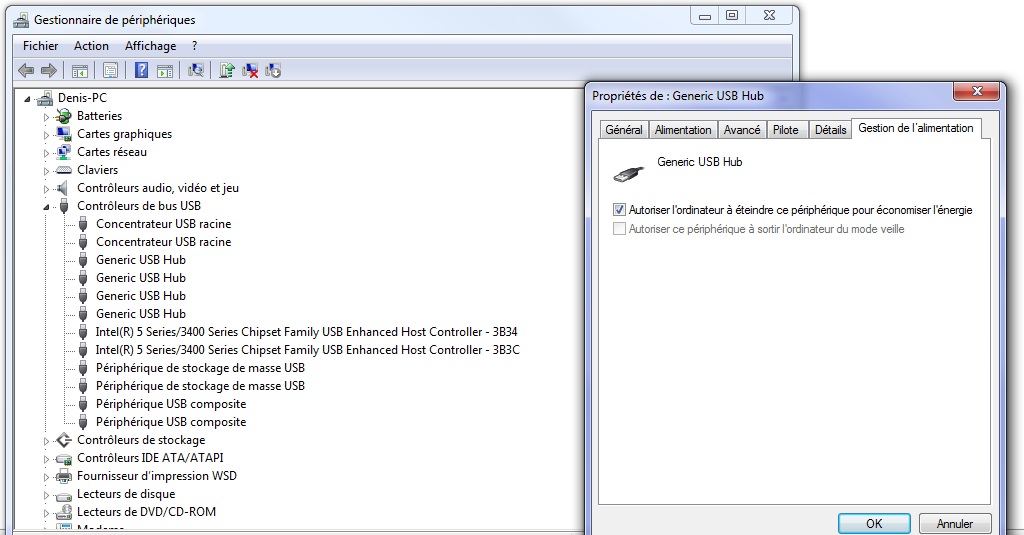
Task: Confirm with the OK button
Action: tap(874, 523)
